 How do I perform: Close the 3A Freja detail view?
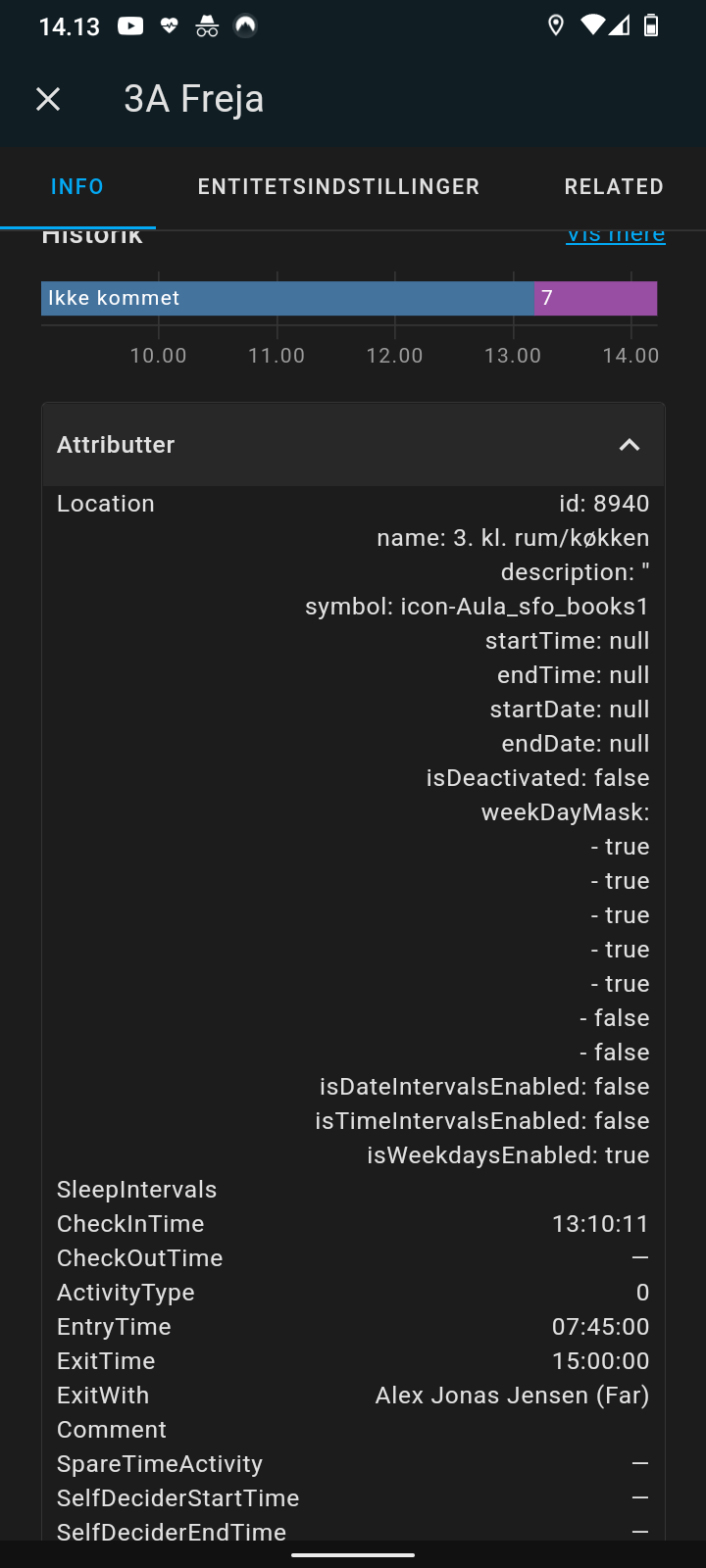click(x=47, y=98)
